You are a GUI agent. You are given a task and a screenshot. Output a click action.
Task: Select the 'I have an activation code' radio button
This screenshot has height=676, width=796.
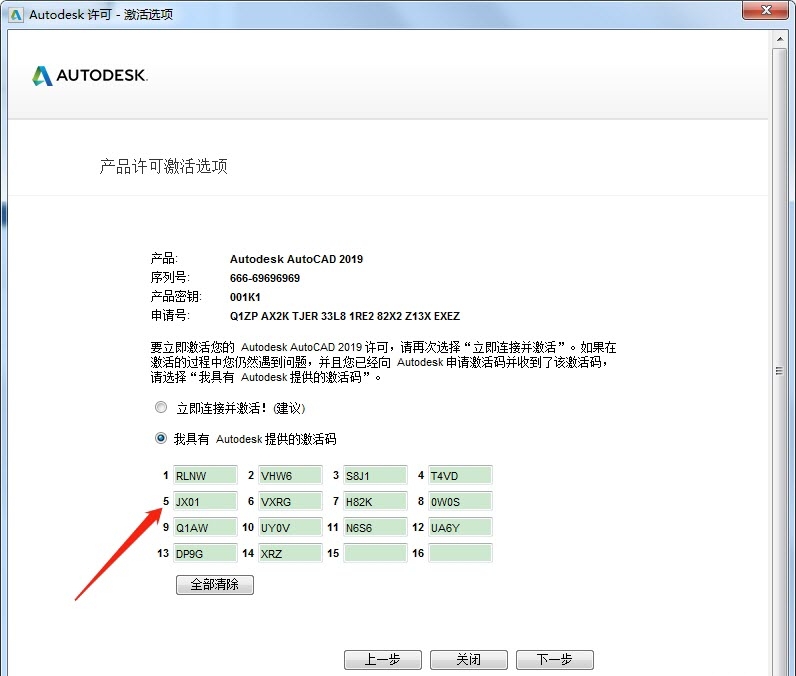(x=160, y=438)
